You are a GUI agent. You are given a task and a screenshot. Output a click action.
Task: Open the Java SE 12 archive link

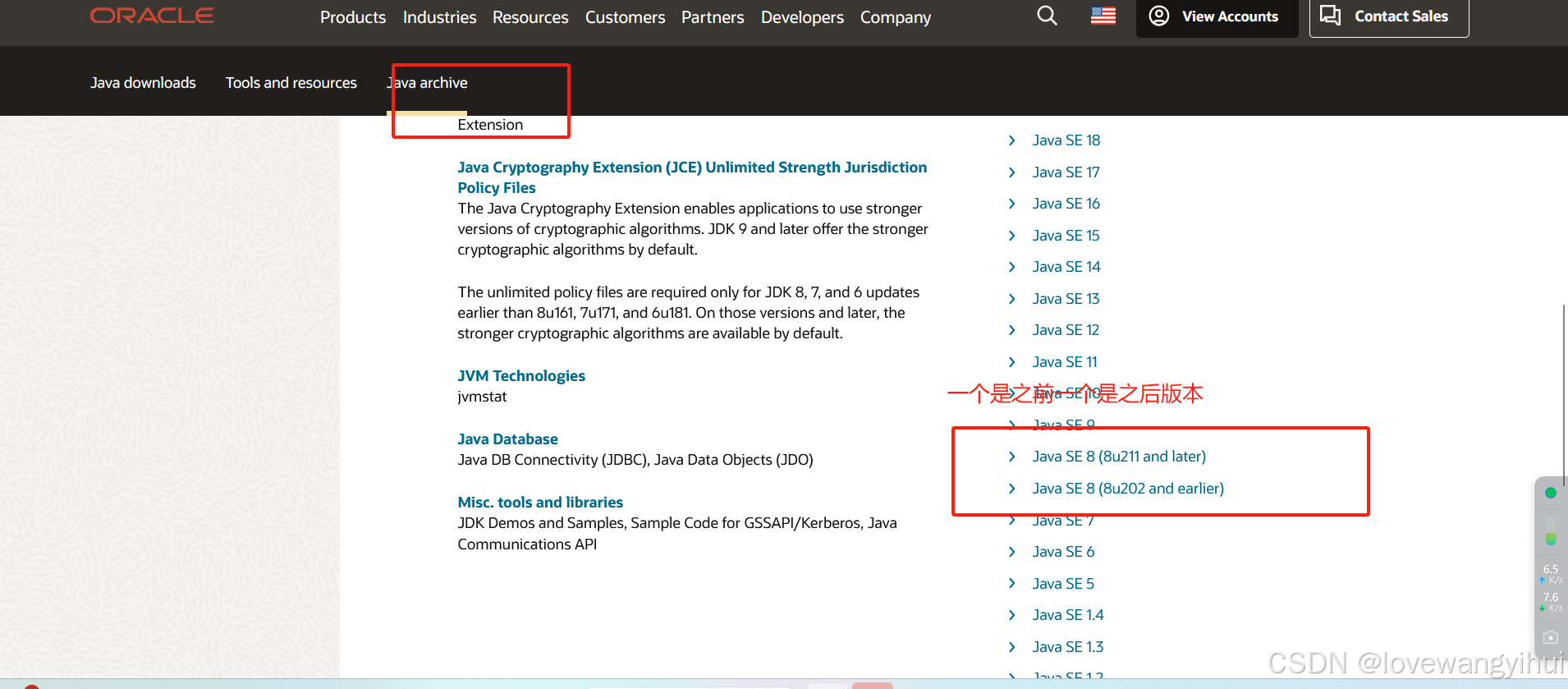point(1066,330)
